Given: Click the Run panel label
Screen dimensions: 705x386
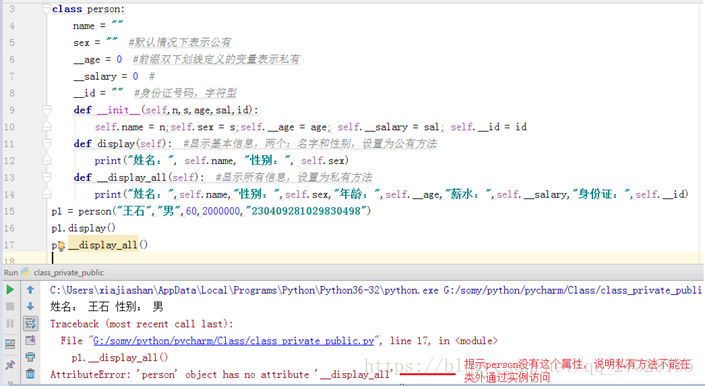Looking at the screenshot, I should pos(11,273).
